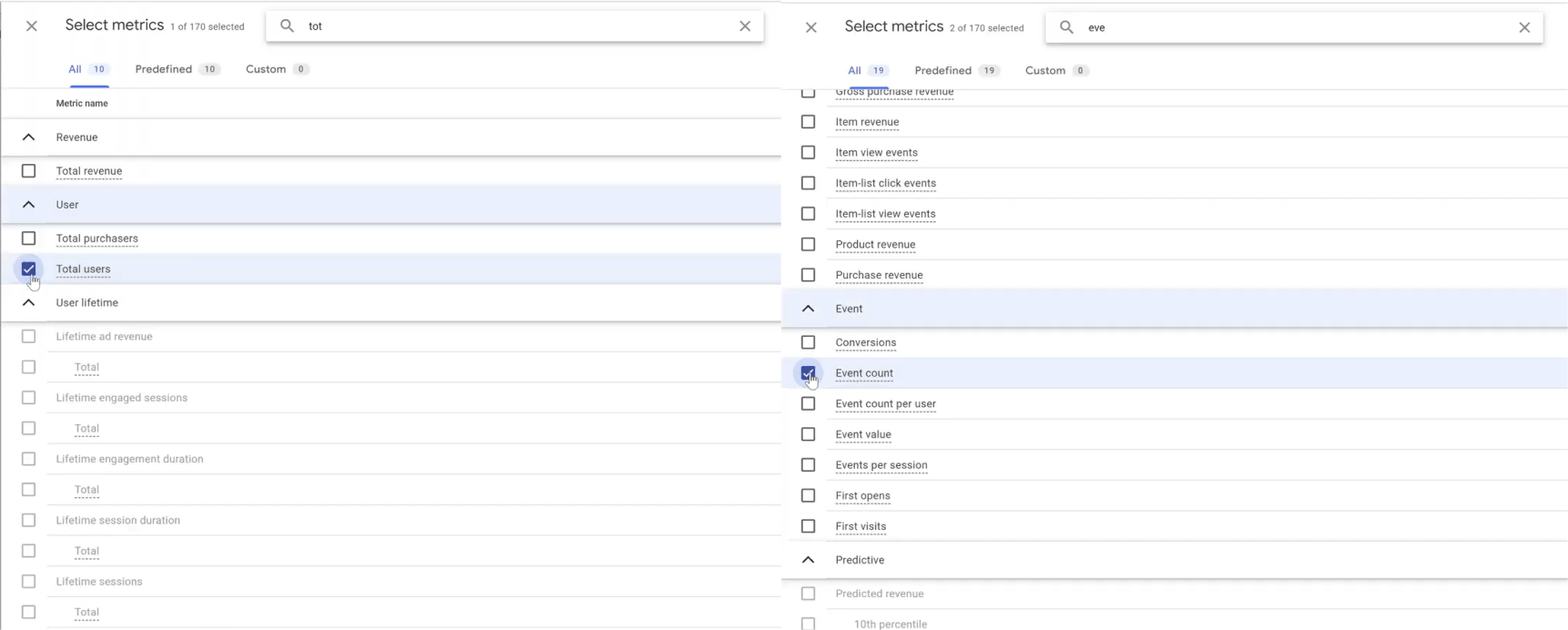Collapse the Revenue group chevron
The image size is (1568, 630).
point(29,137)
